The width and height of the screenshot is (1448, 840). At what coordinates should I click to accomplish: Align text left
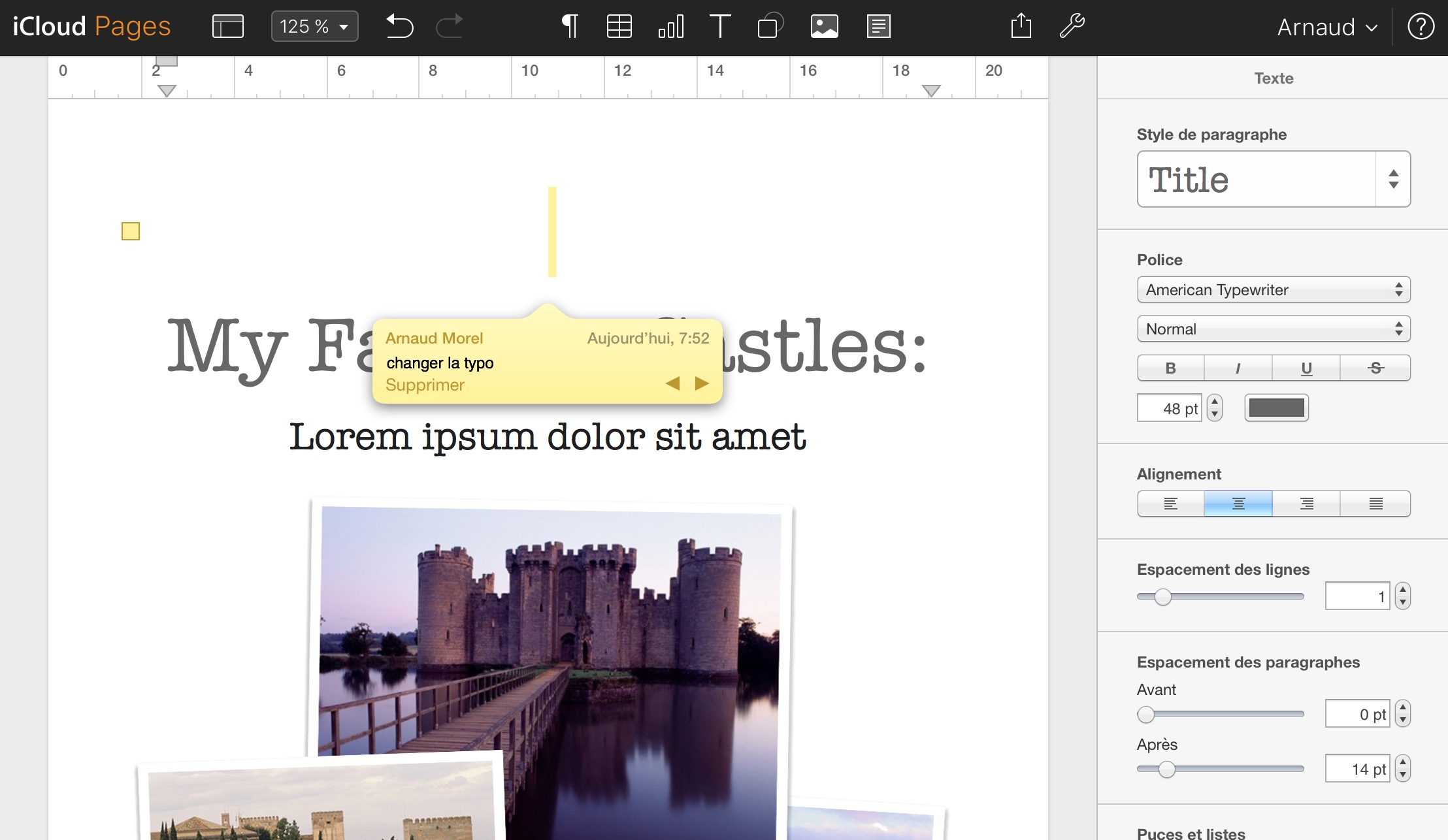[1170, 504]
